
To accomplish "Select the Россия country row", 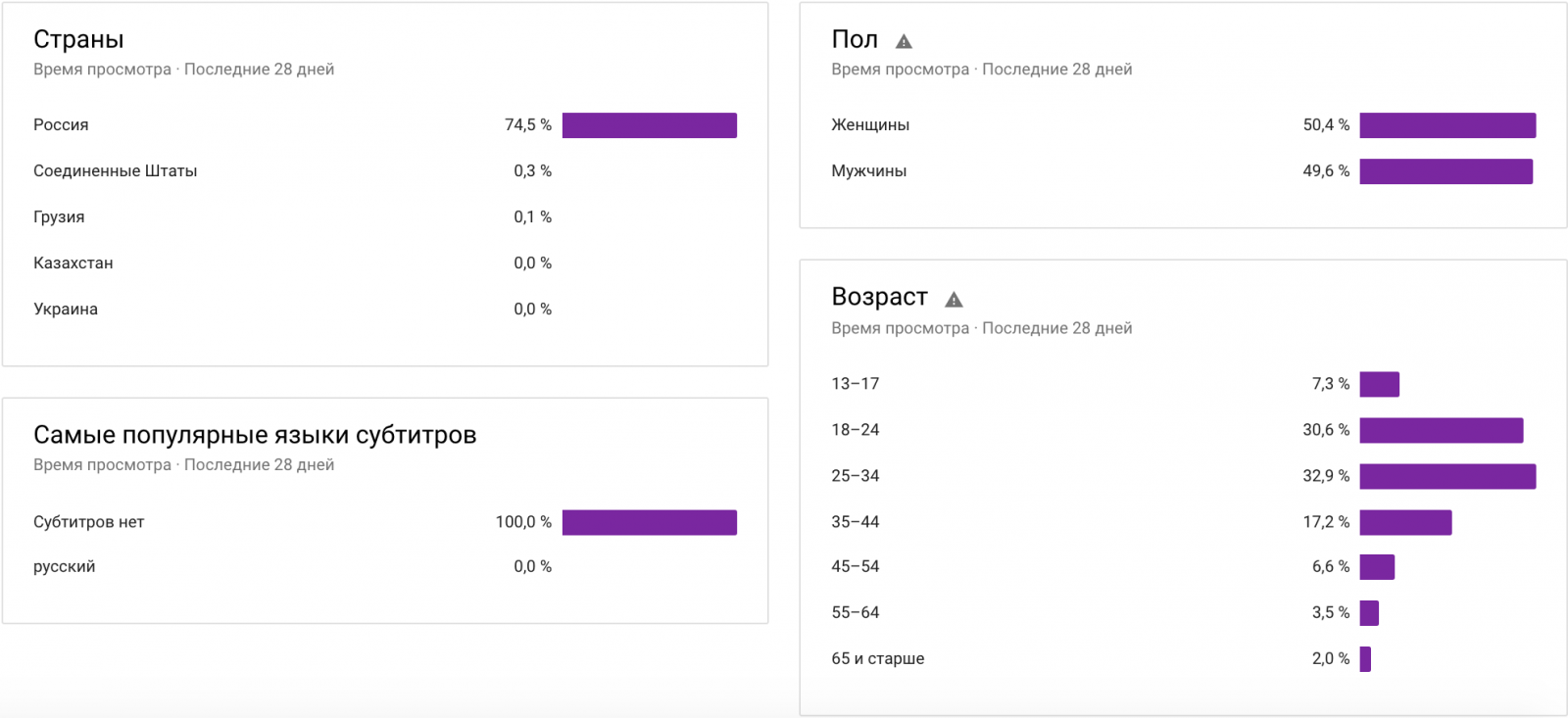I will pos(61,125).
